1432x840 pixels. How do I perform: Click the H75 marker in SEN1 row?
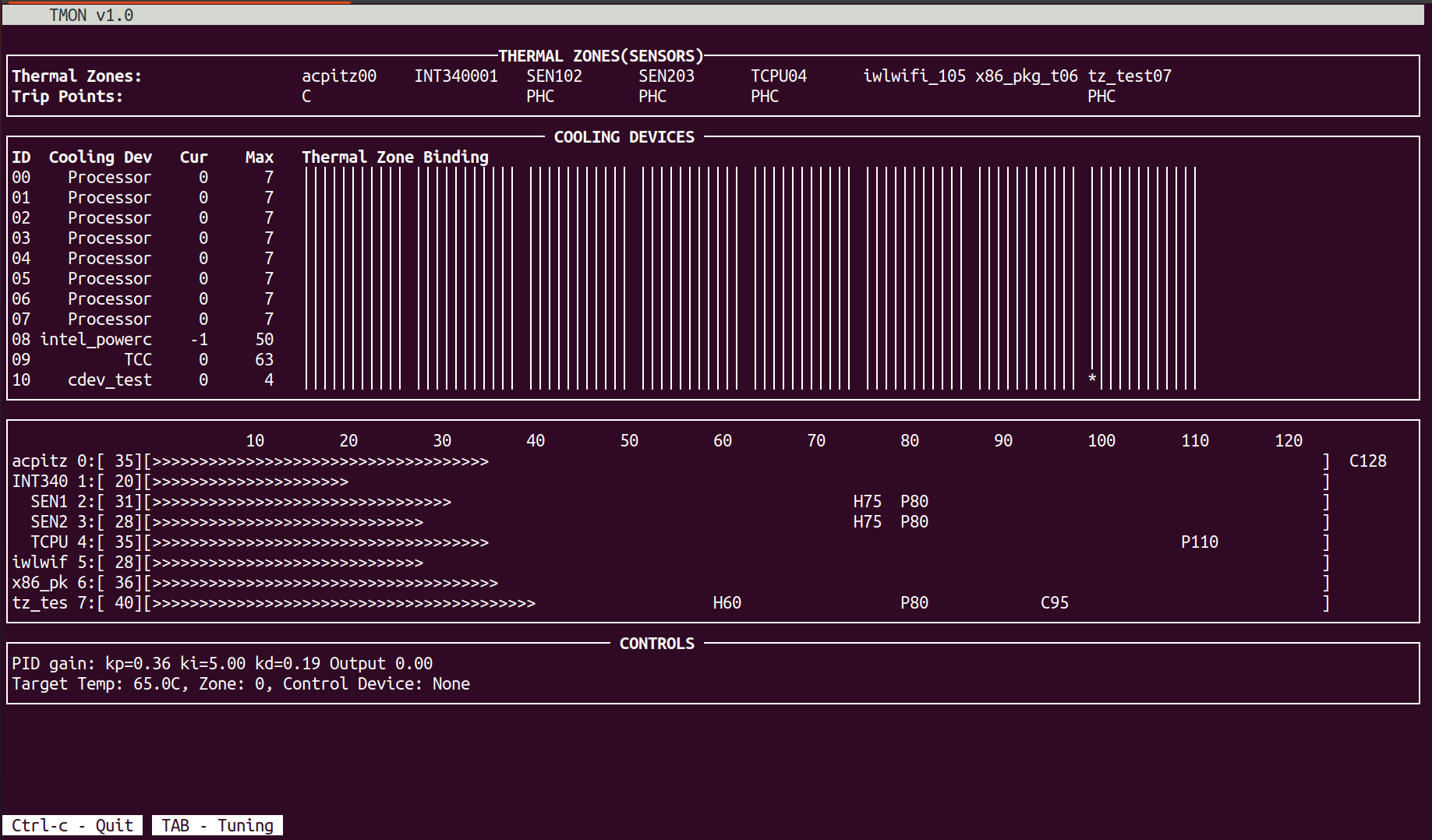(868, 502)
